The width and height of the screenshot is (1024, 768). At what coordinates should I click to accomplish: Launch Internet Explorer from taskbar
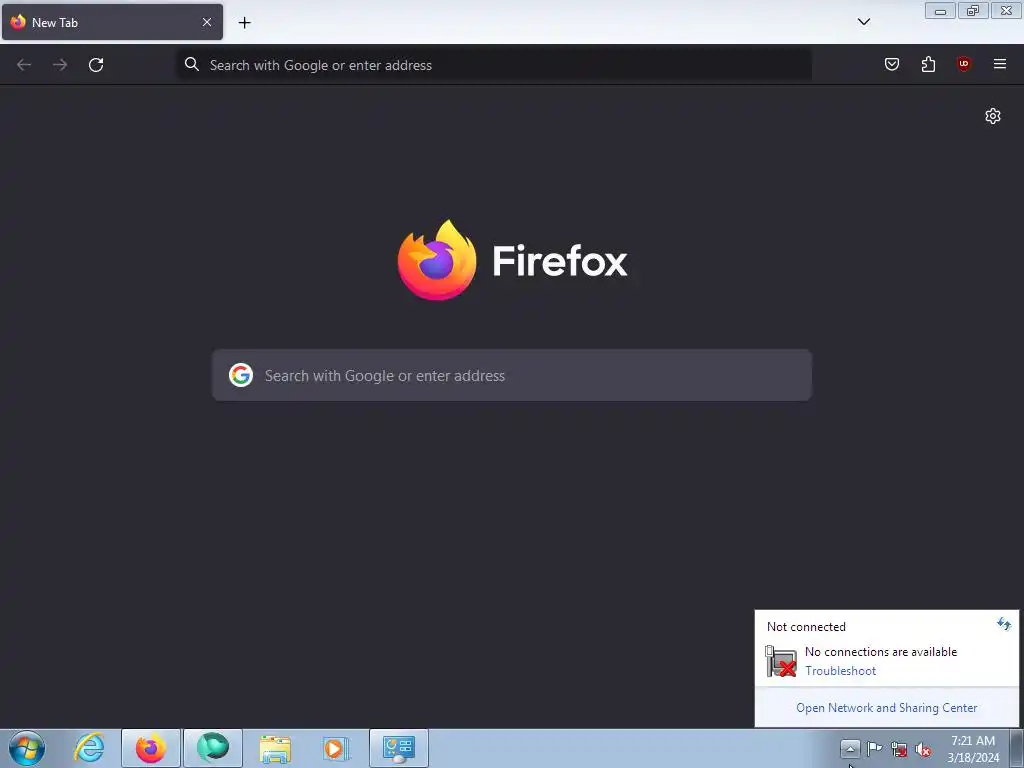coord(89,748)
